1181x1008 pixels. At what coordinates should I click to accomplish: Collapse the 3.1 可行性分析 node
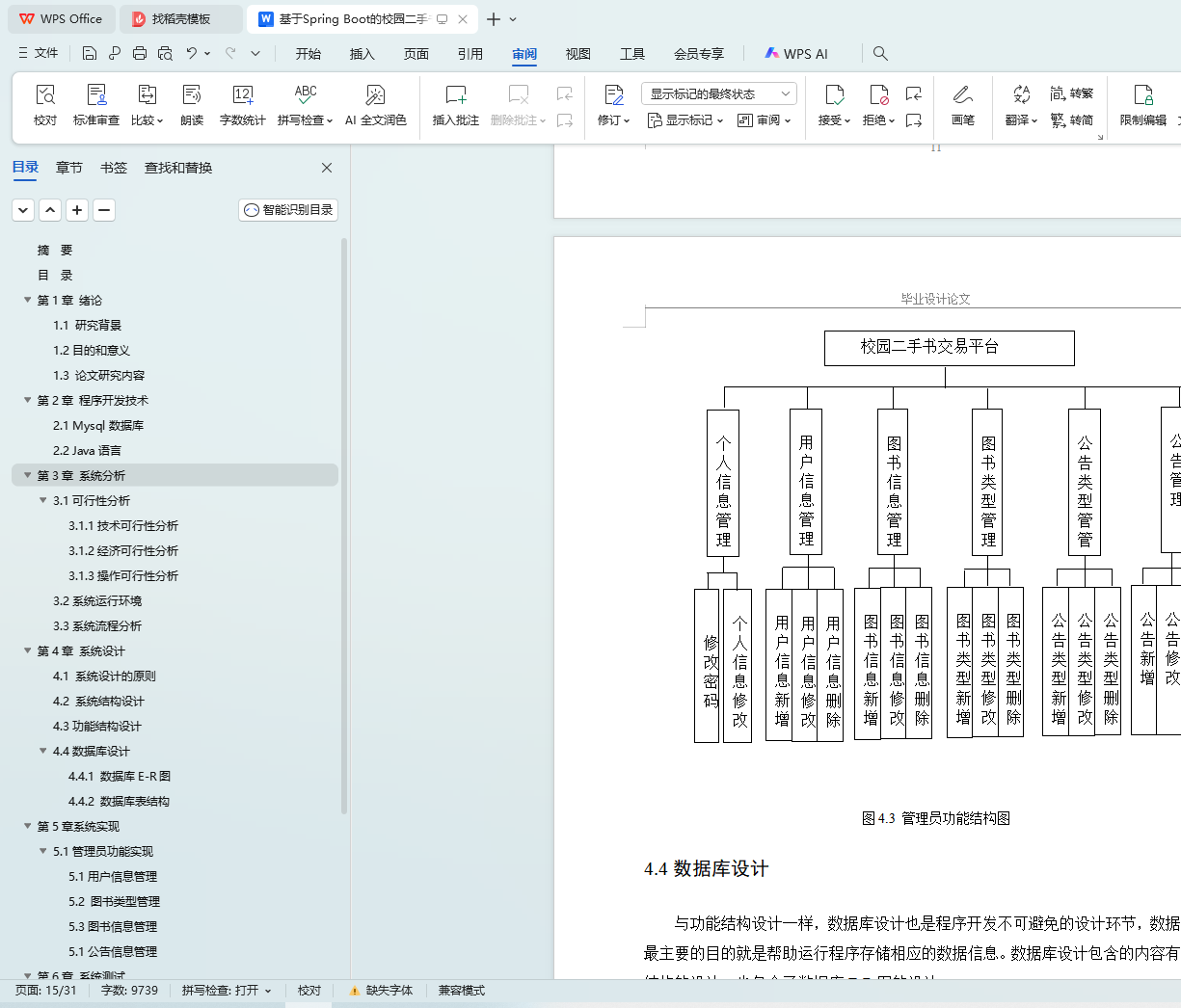[43, 500]
